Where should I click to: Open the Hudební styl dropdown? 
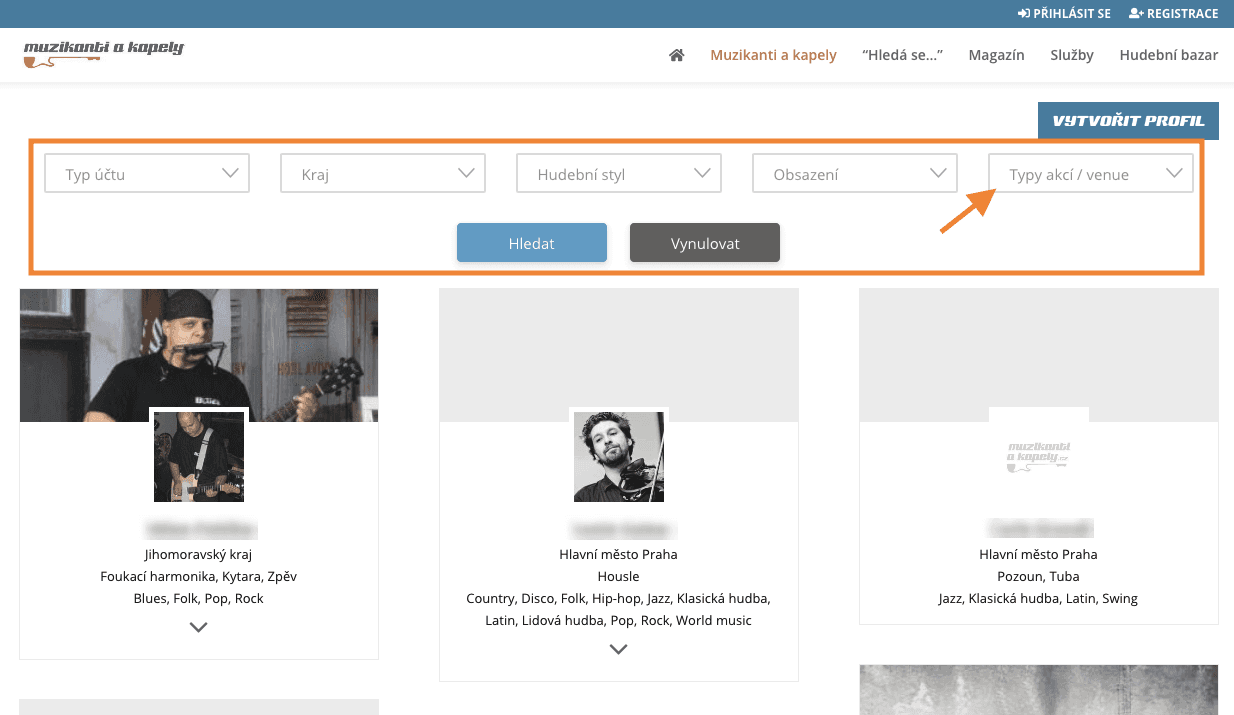coord(619,173)
